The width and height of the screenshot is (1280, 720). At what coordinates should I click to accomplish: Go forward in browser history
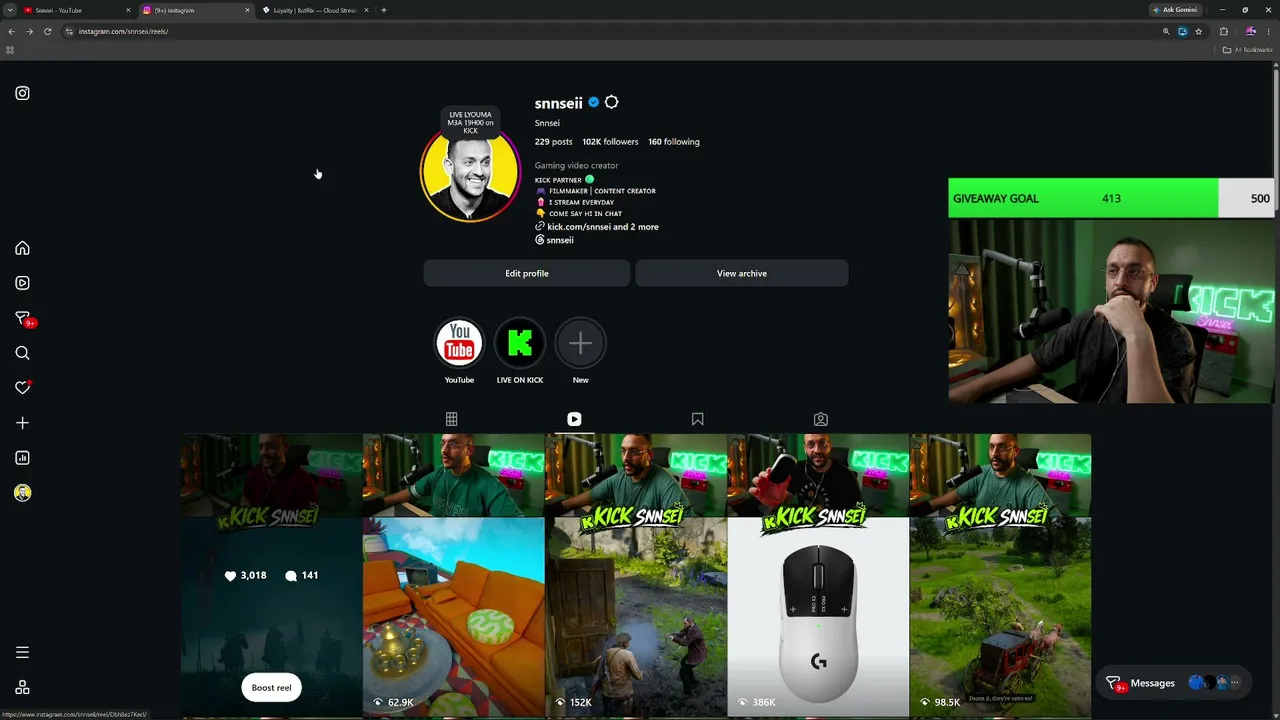click(x=29, y=31)
